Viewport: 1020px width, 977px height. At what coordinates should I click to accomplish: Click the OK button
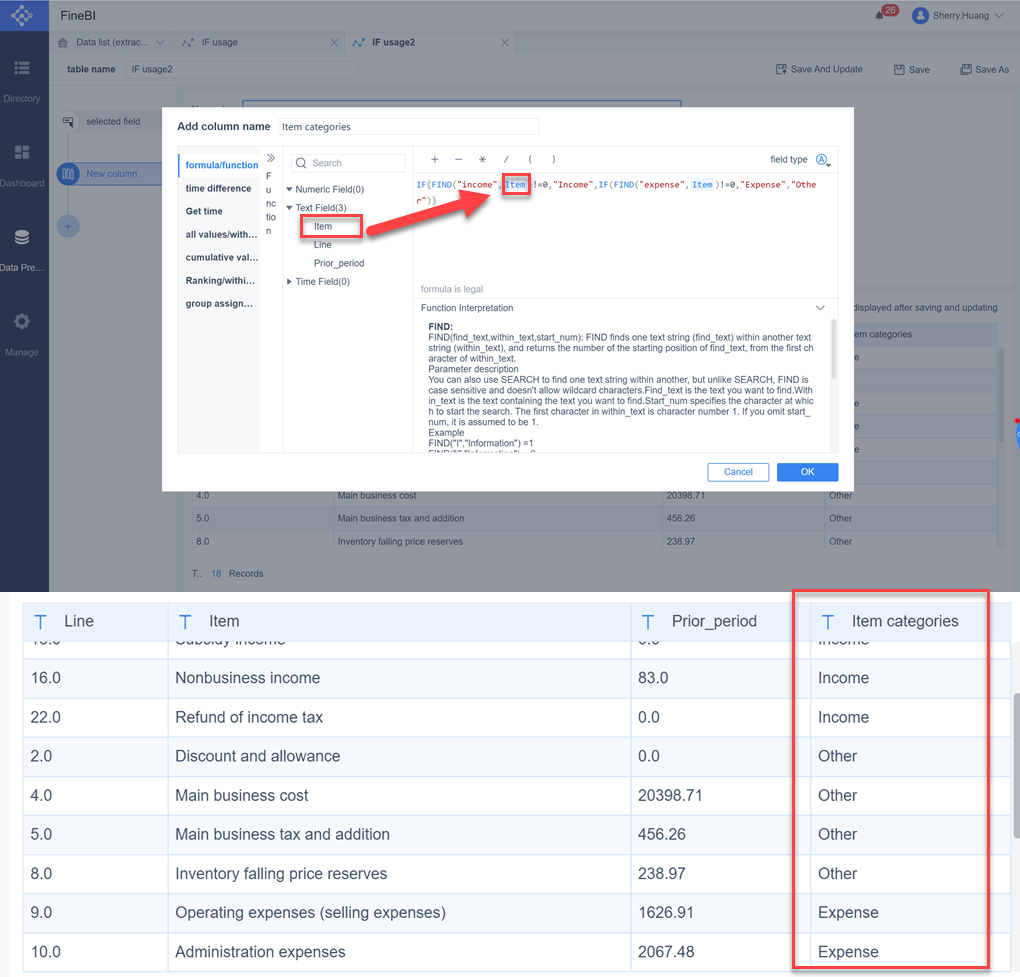[x=807, y=472]
